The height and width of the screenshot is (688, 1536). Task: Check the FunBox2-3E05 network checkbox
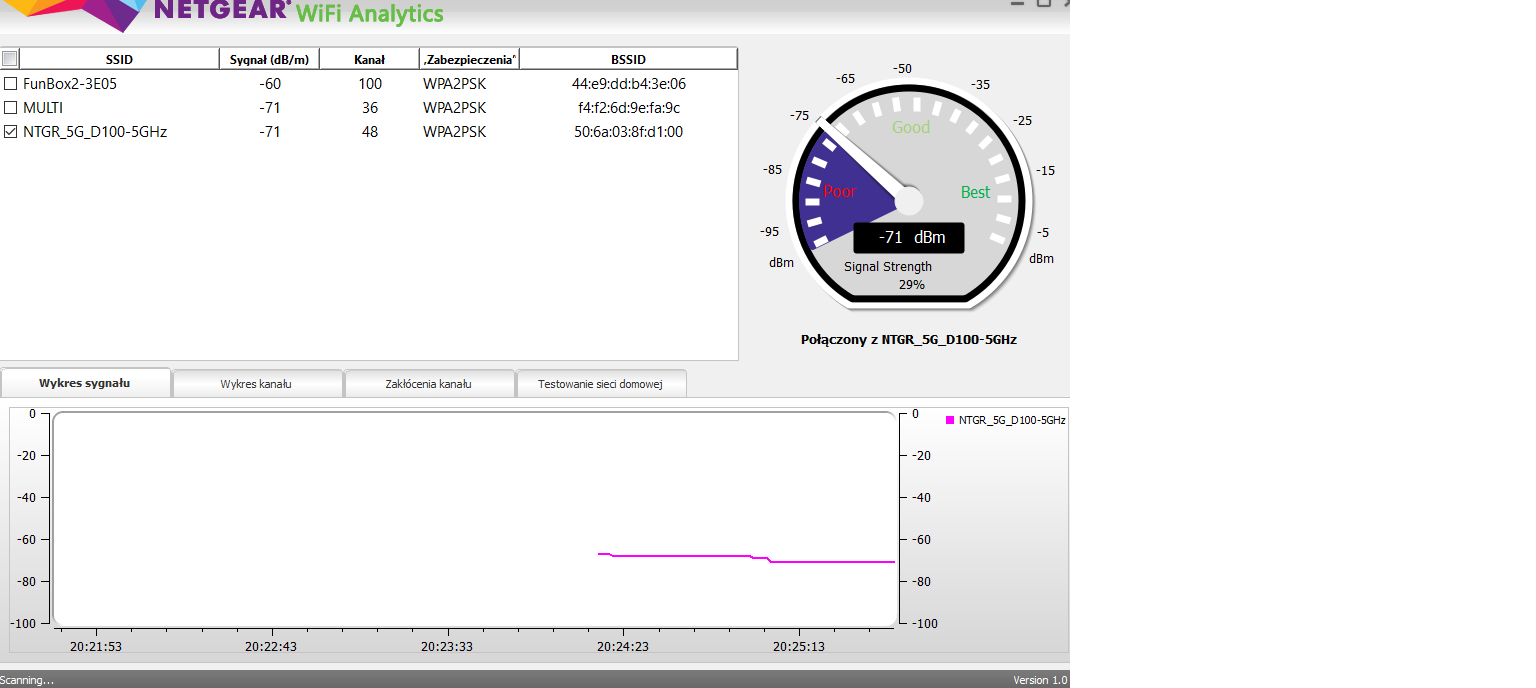click(x=11, y=84)
